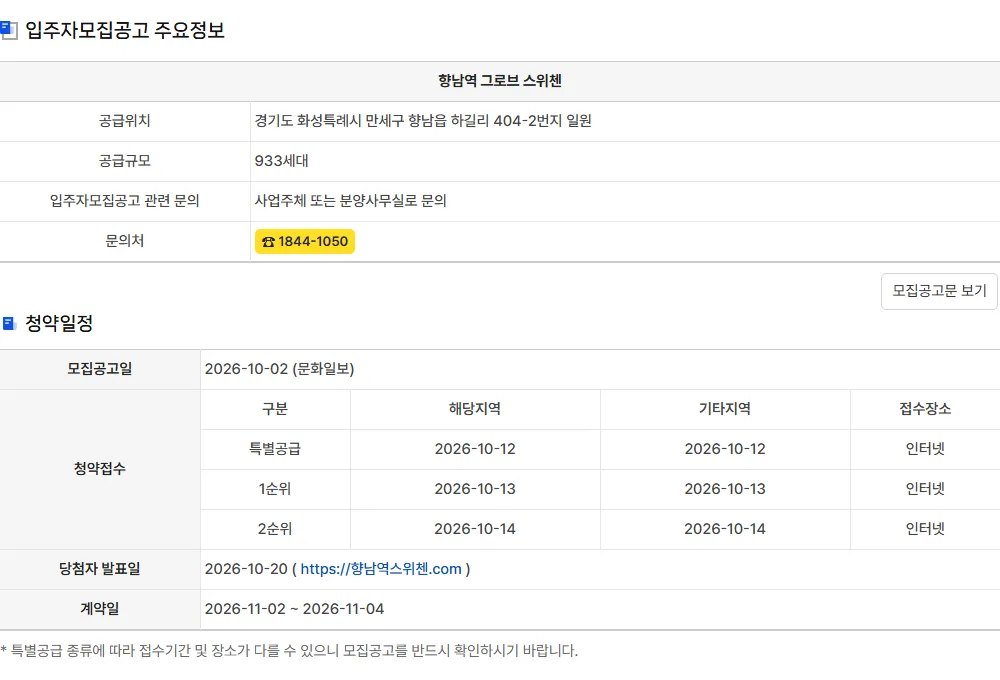This screenshot has height=680, width=1000.
Task: Click the 접수장소 column header
Action: coord(925,409)
